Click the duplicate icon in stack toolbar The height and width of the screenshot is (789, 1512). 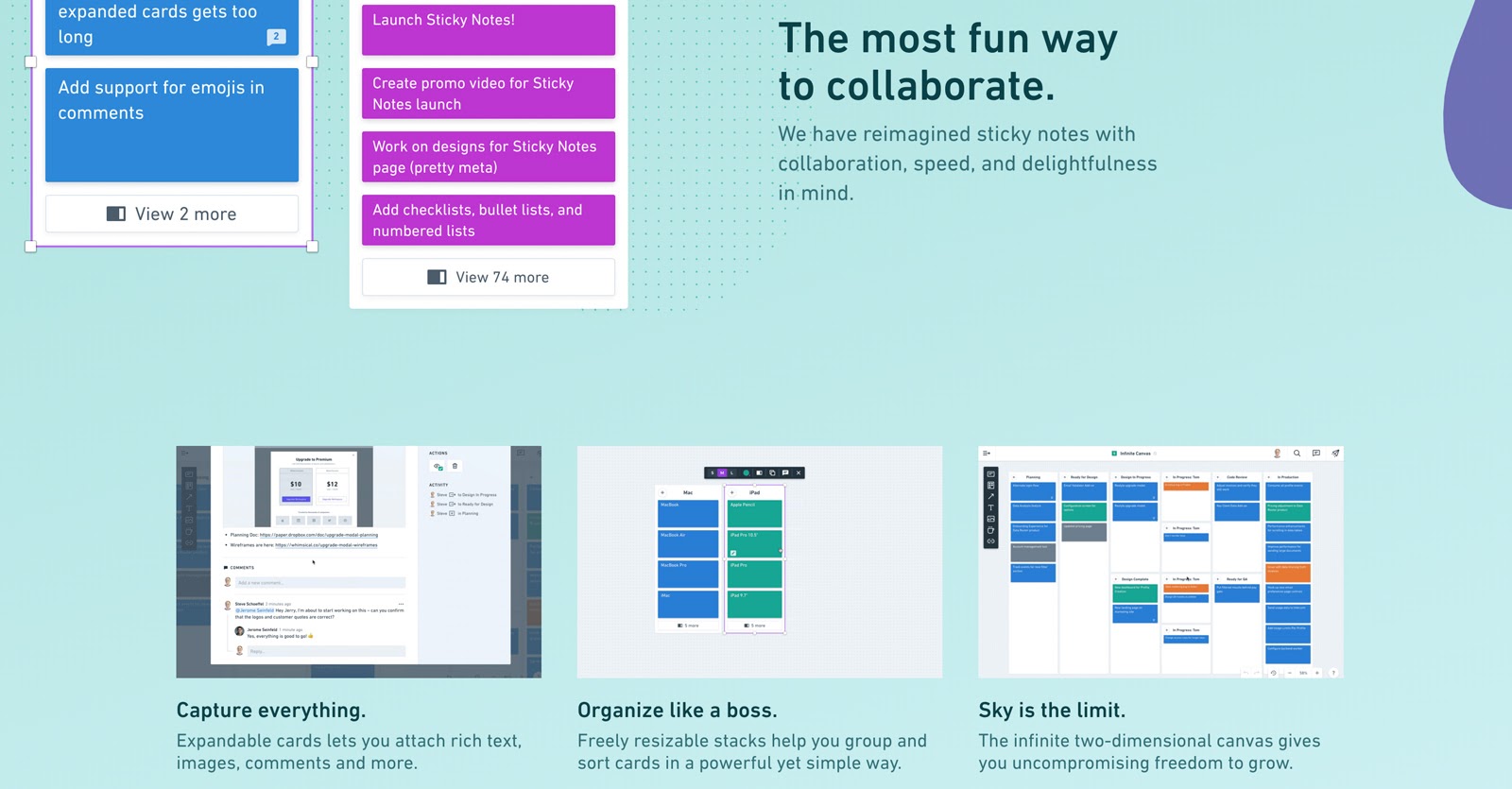click(x=772, y=472)
